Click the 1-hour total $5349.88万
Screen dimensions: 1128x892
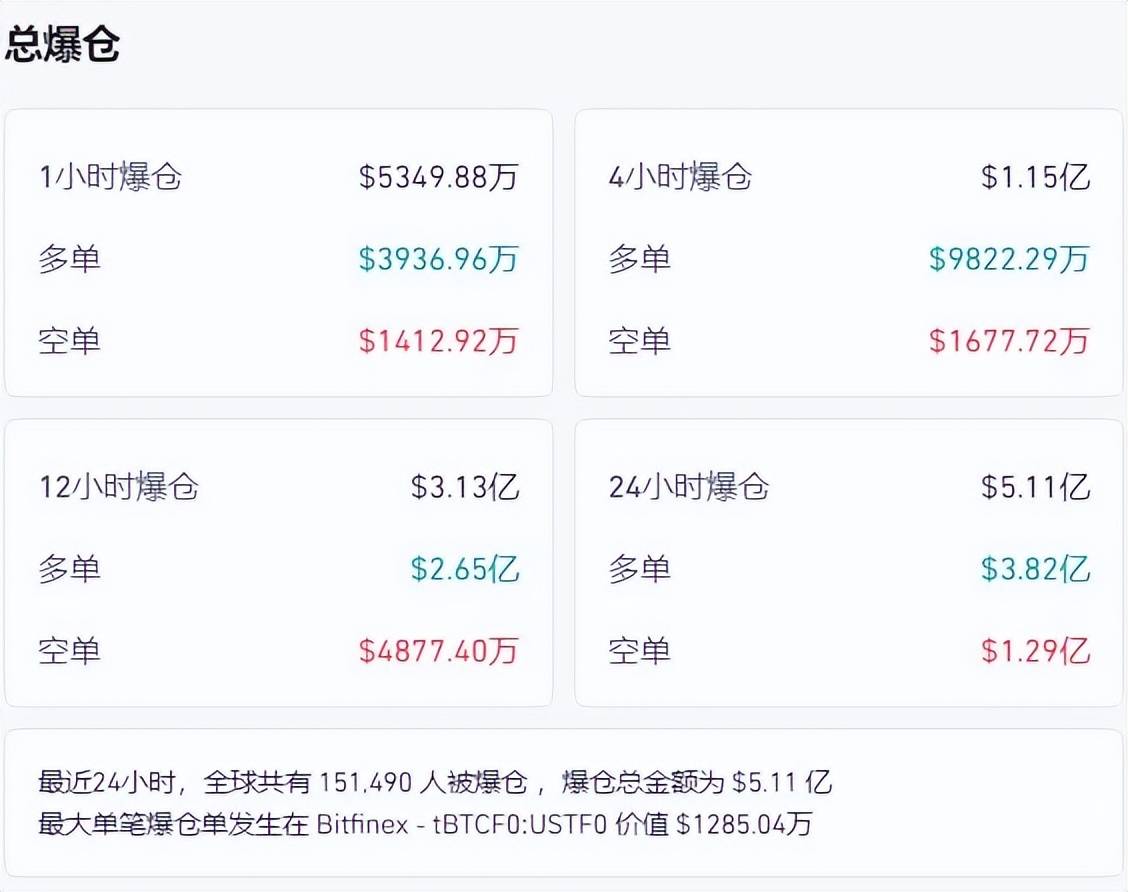(439, 178)
